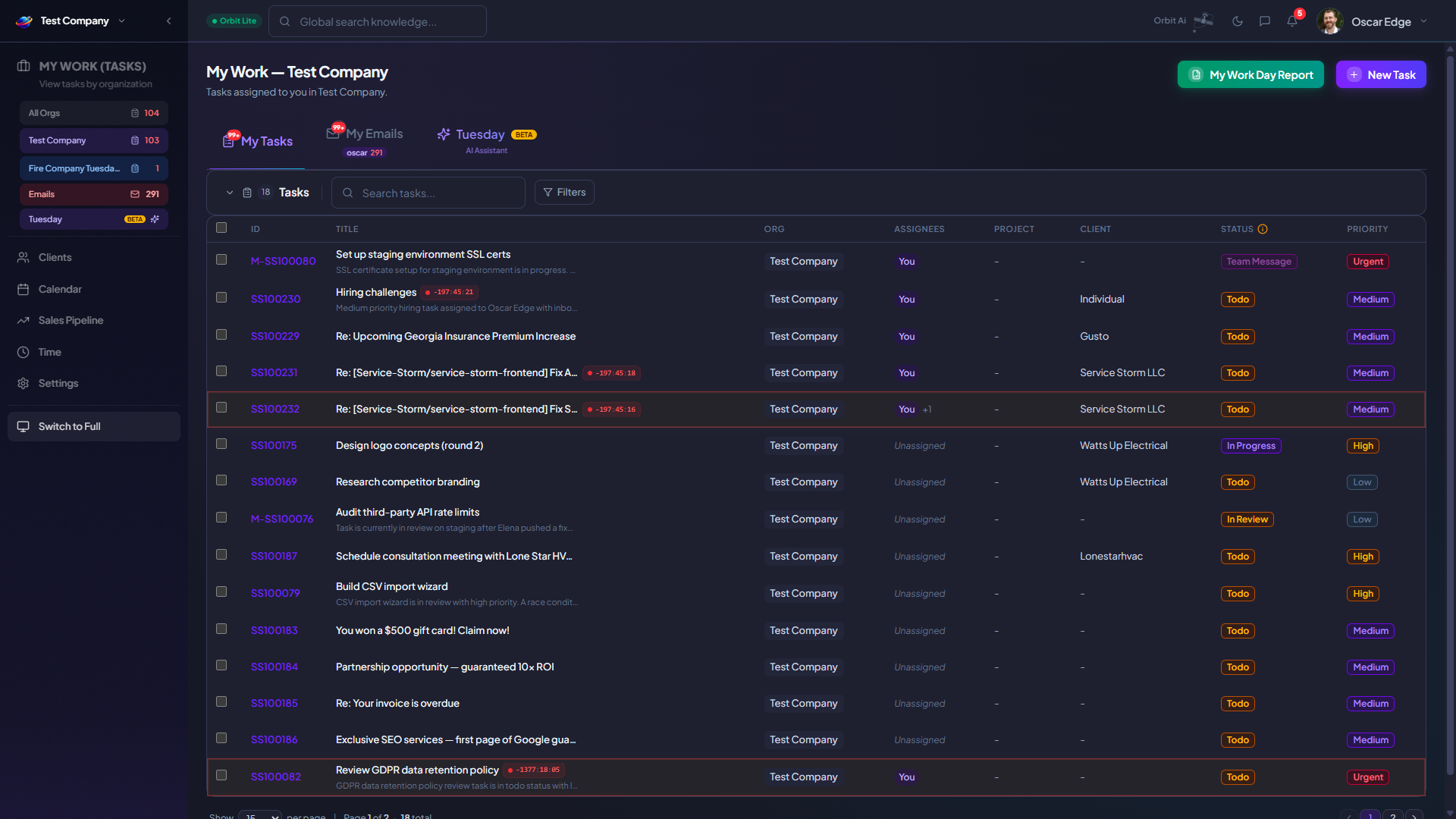Click Oscar Edge avatar picture
The height and width of the screenshot is (819, 1456).
pyautogui.click(x=1330, y=21)
